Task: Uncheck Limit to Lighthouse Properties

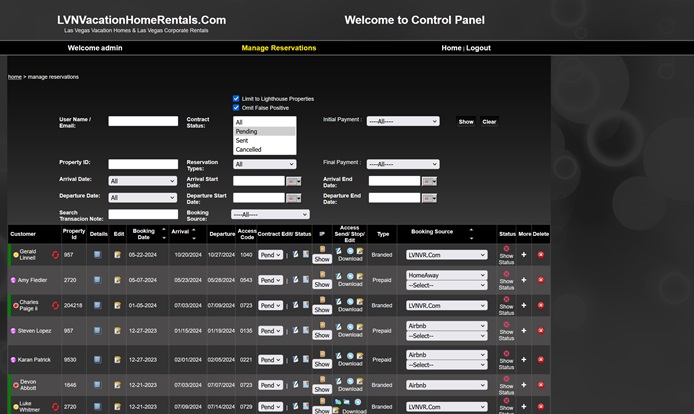Action: click(236, 99)
